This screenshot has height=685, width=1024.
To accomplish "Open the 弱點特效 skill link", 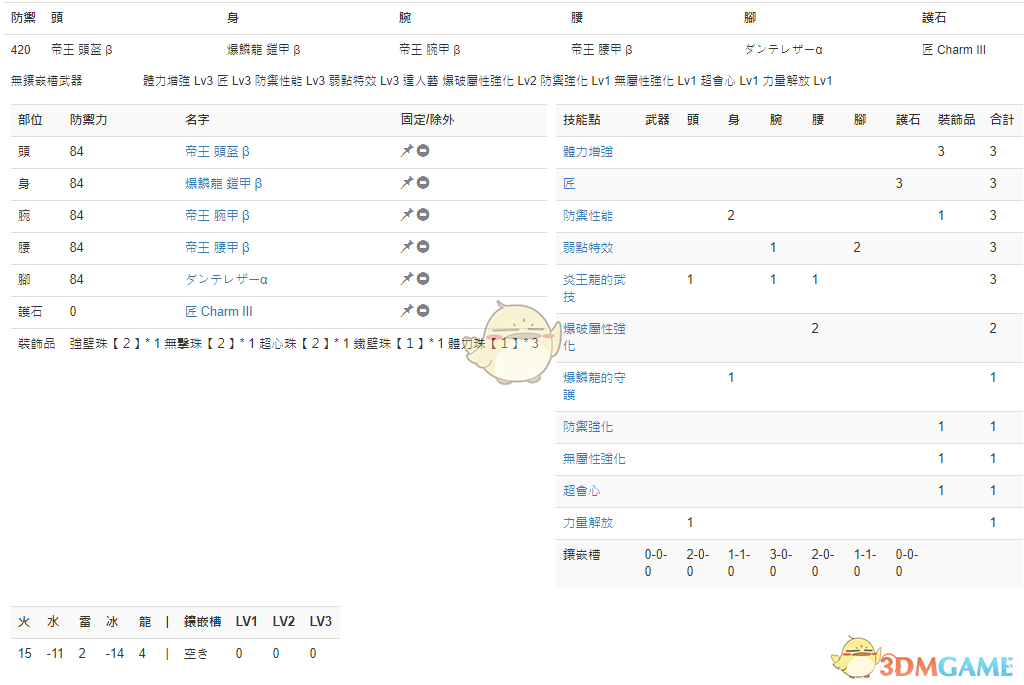I will (588, 247).
